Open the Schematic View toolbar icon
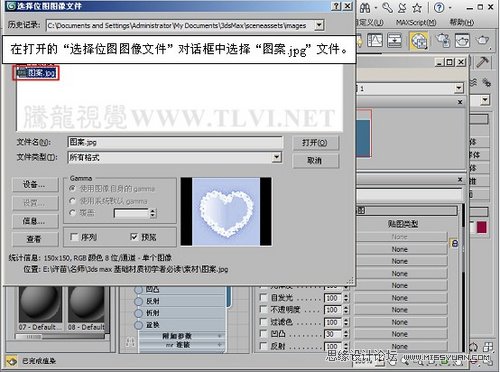This screenshot has height=372, width=500. click(395, 41)
